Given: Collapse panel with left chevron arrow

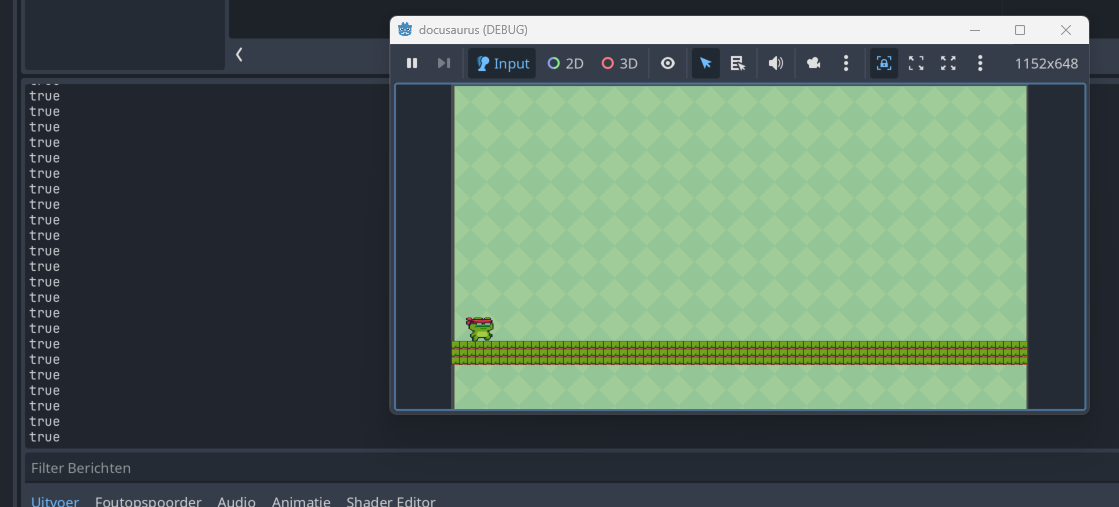Looking at the screenshot, I should pos(239,54).
